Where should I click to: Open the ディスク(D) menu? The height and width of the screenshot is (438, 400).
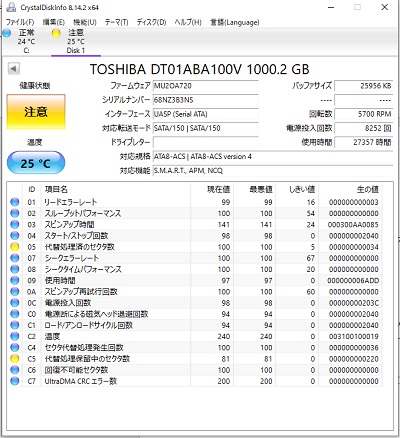[x=151, y=22]
